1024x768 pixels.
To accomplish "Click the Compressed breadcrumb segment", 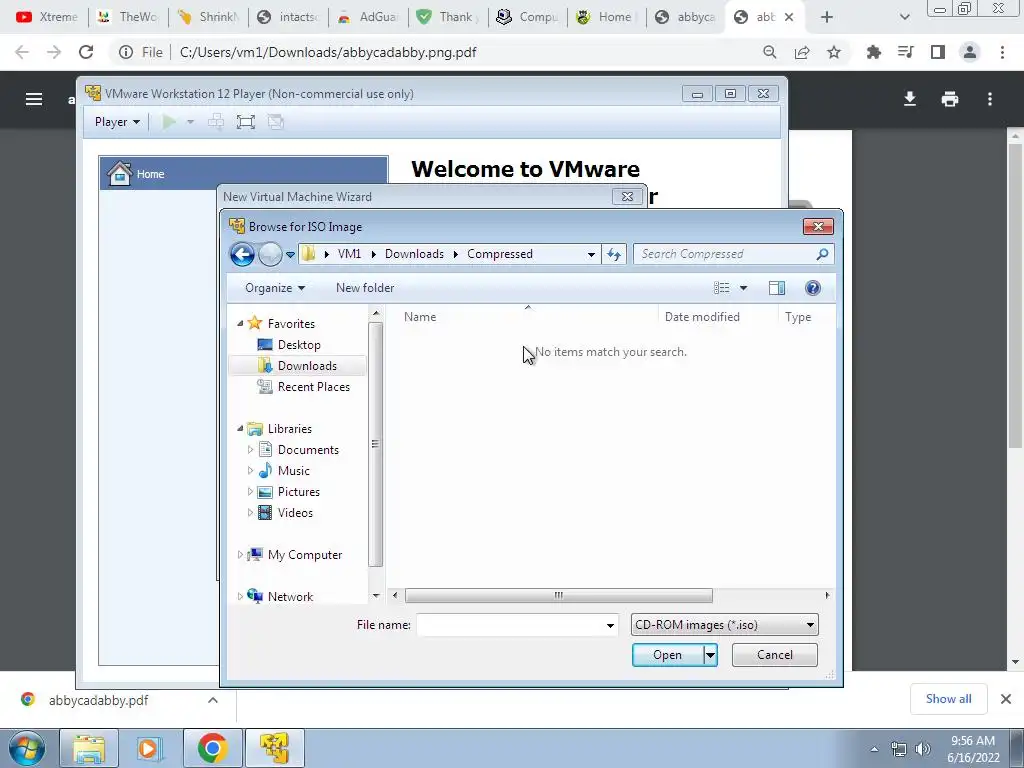I will pos(500,254).
